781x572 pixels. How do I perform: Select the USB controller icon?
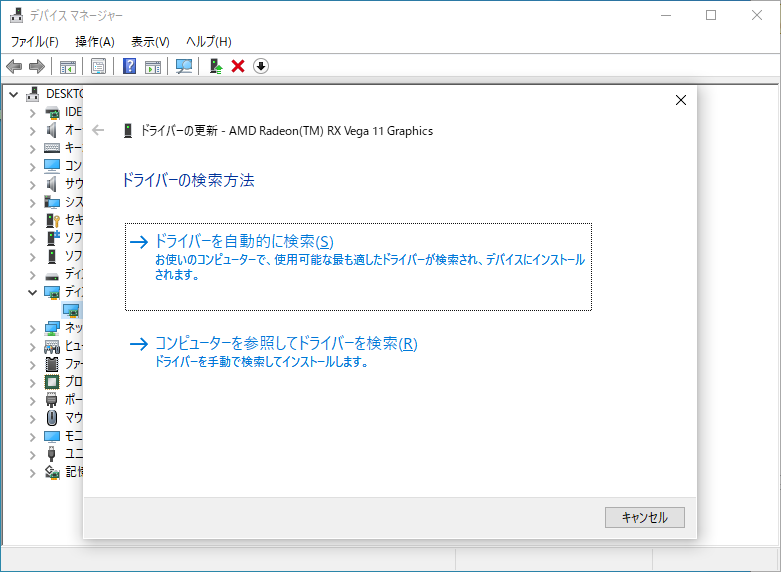[x=51, y=454]
